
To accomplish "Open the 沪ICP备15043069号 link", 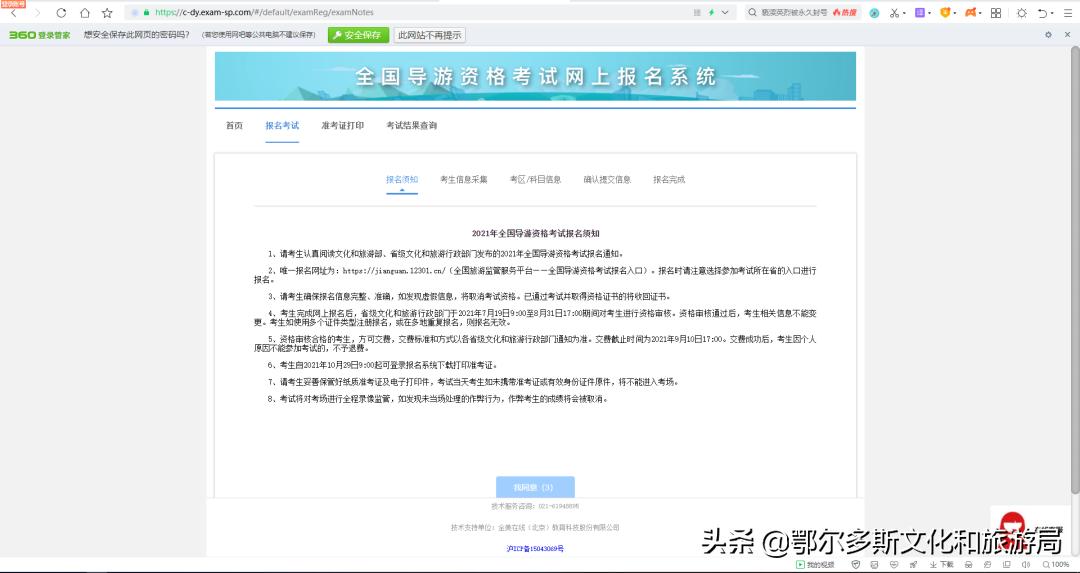I will tap(535, 549).
